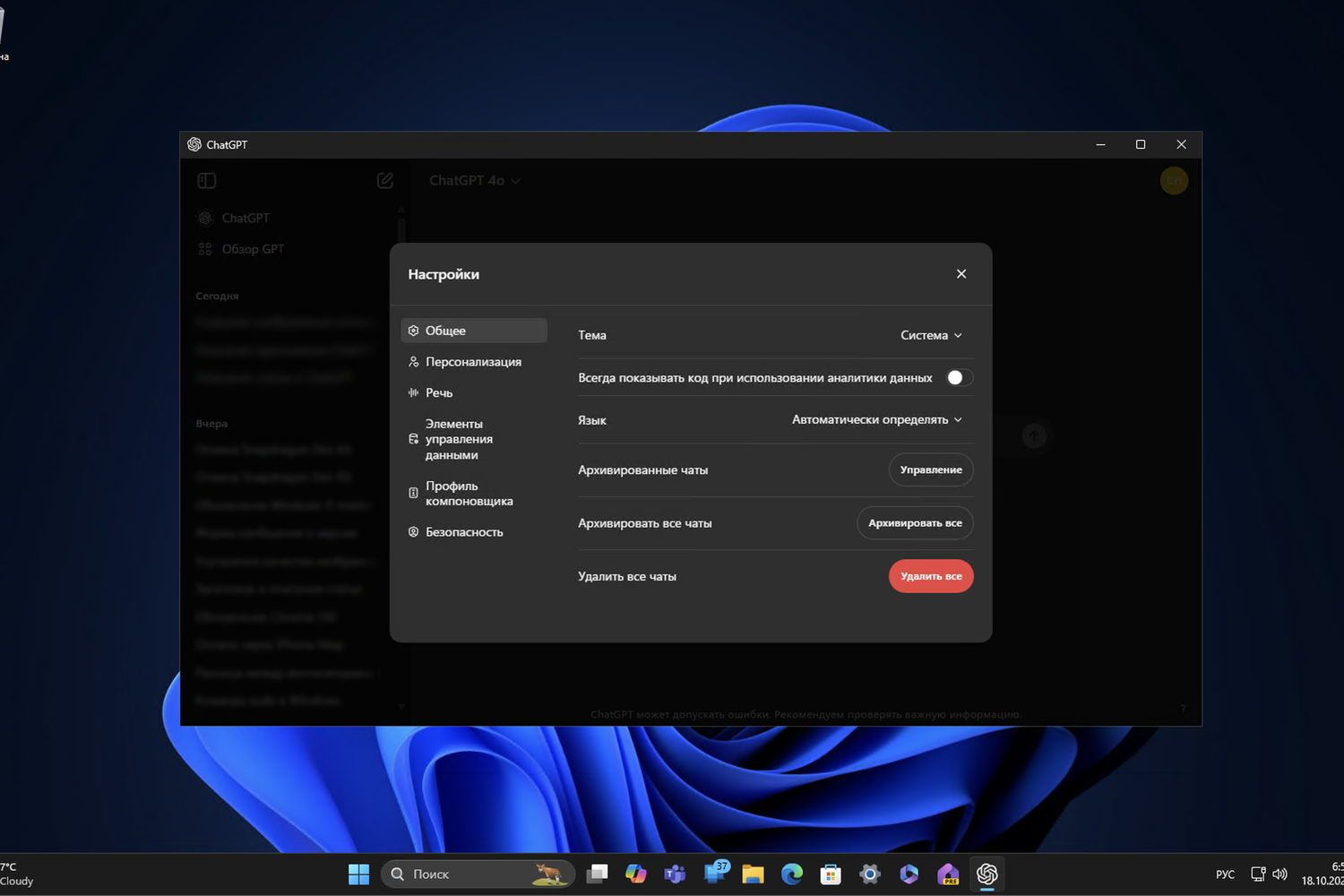
Task: Switch to the Персонализация tab
Action: 474,362
